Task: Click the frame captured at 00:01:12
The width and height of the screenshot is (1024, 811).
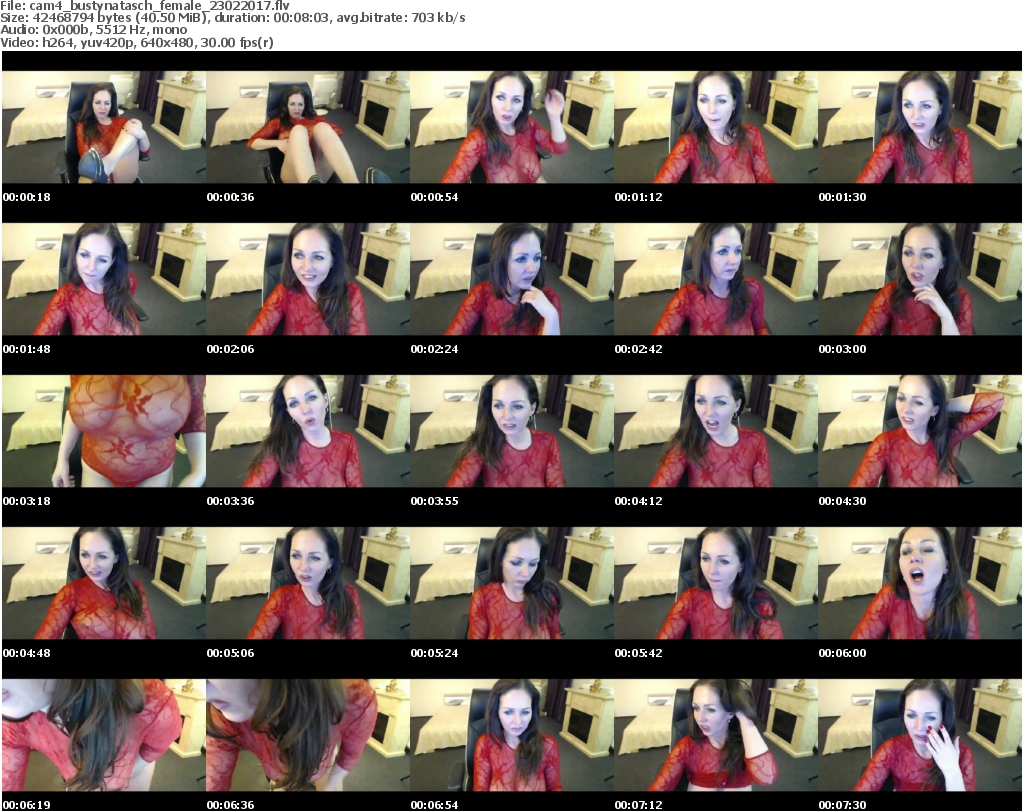Action: pos(716,127)
